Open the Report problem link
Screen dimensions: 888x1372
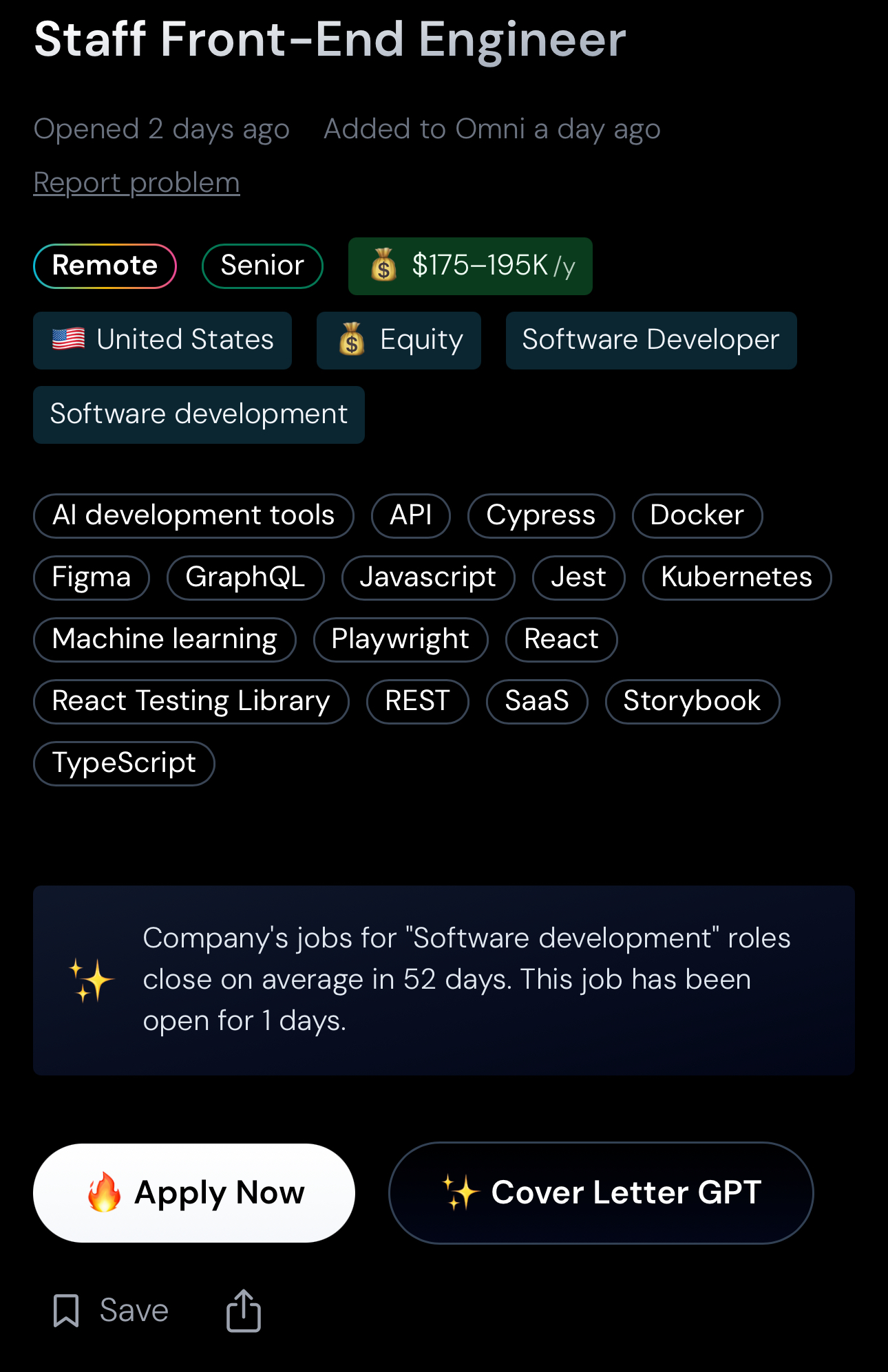pos(136,183)
